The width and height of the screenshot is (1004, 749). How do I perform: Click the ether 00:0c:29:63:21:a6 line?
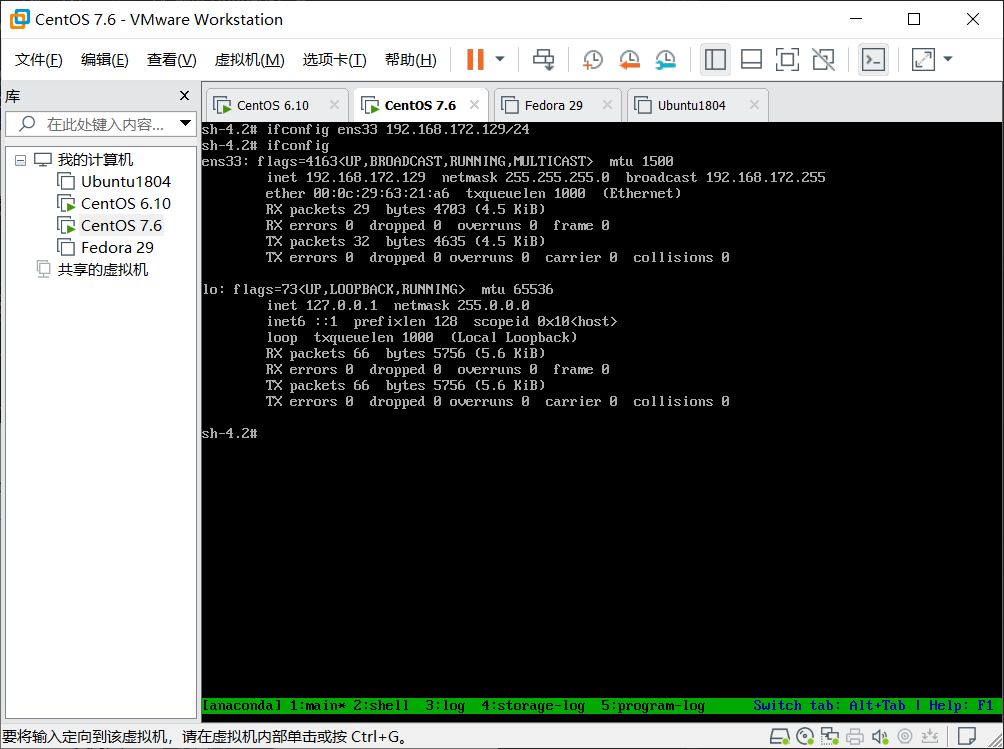473,193
